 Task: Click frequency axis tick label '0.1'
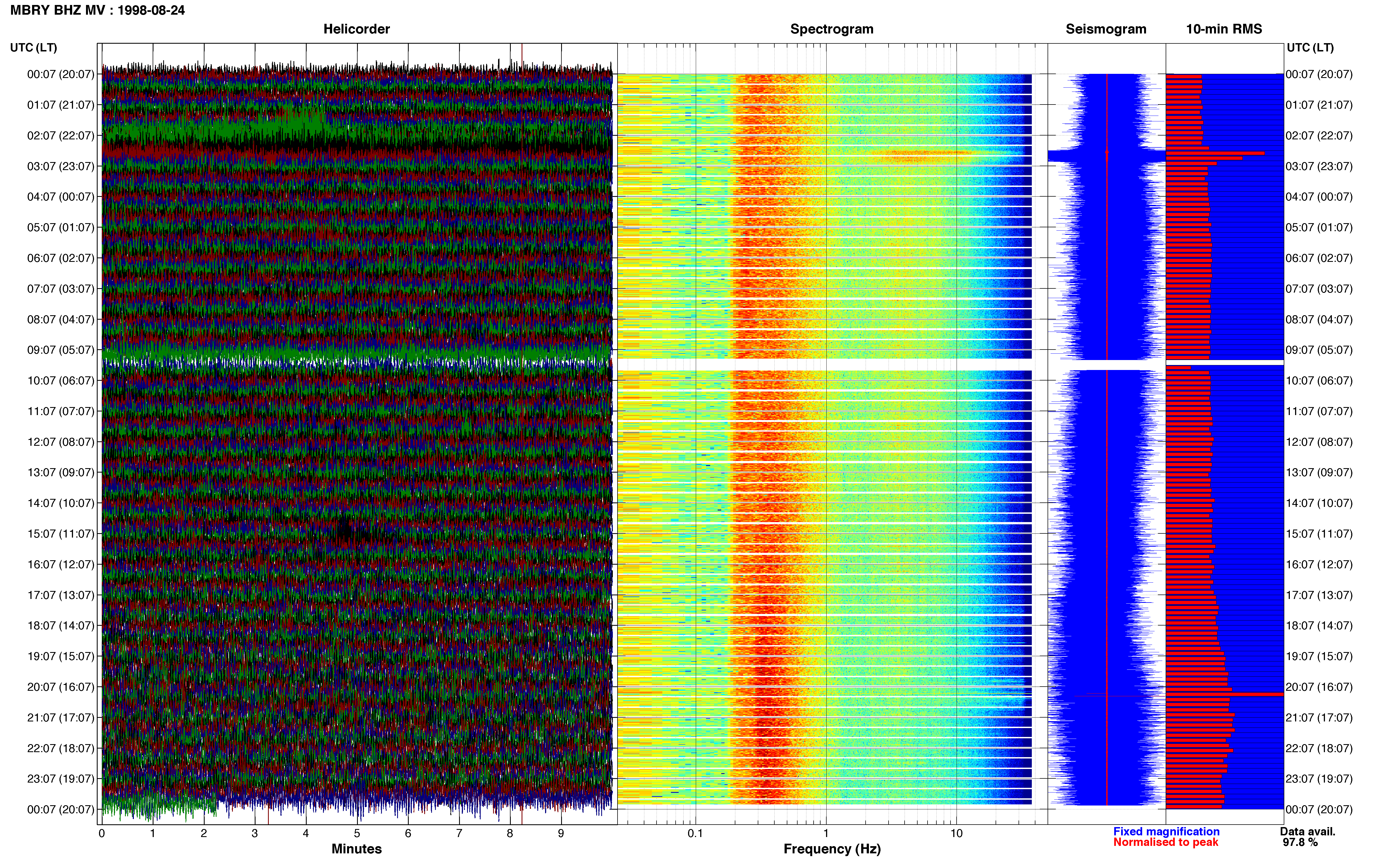[x=695, y=833]
